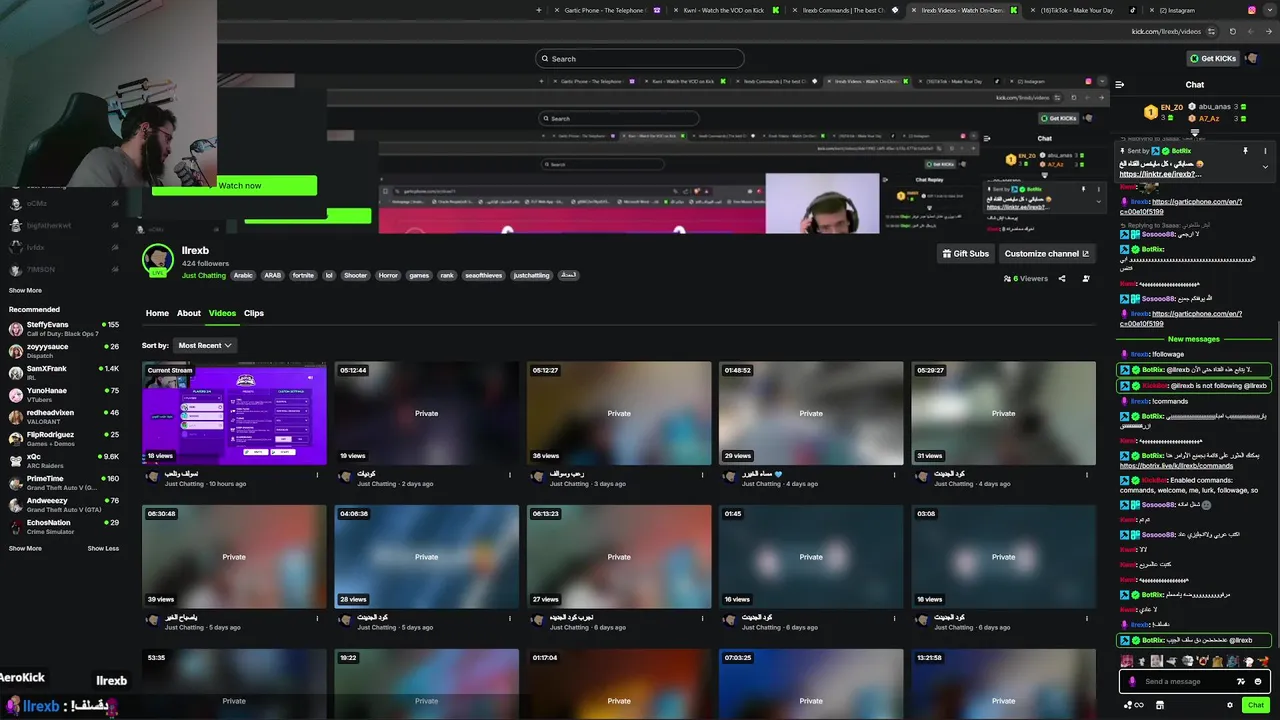
Task: Click the kick.com/llrexb/videos address bar
Action: [1166, 31]
